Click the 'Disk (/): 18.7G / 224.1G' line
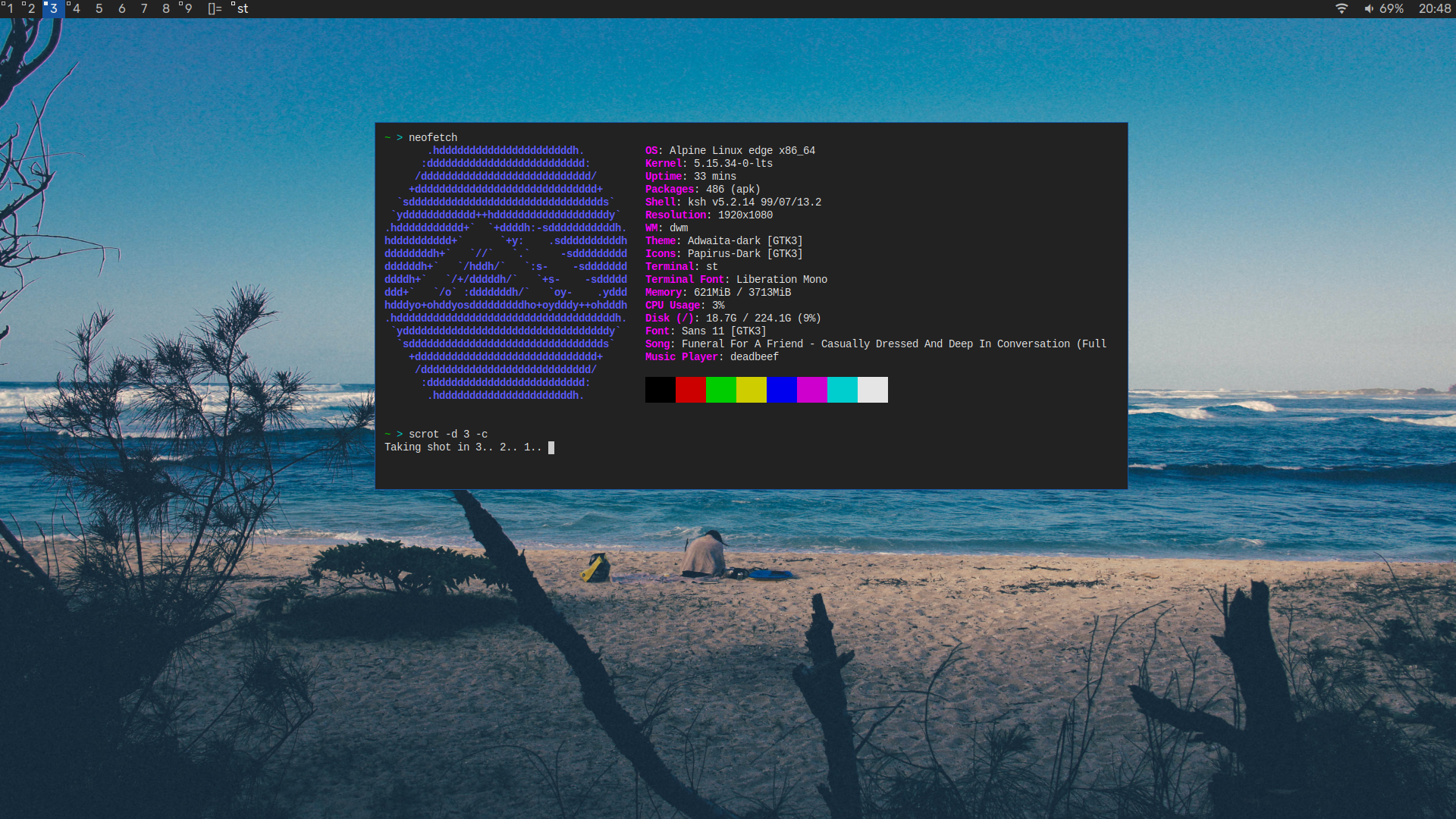Screen dimensions: 1456x819 [x=733, y=318]
